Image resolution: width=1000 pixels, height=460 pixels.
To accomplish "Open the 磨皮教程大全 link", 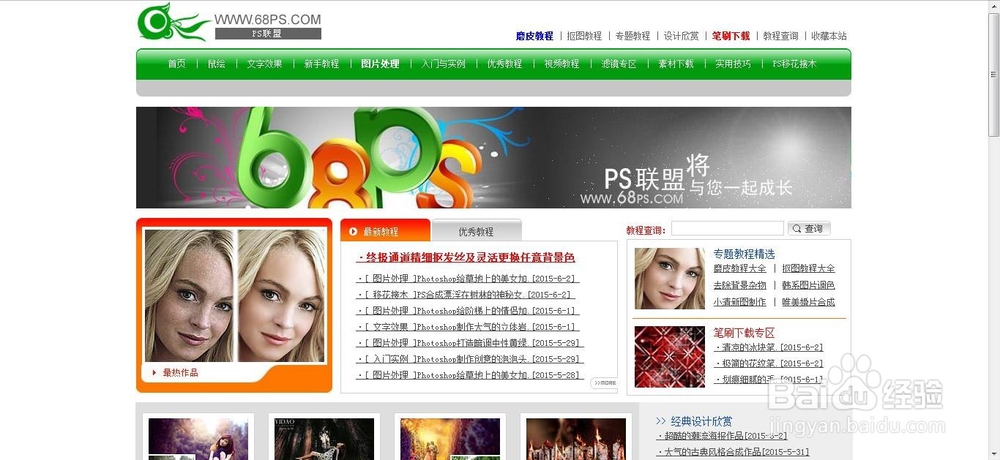I will [x=740, y=269].
